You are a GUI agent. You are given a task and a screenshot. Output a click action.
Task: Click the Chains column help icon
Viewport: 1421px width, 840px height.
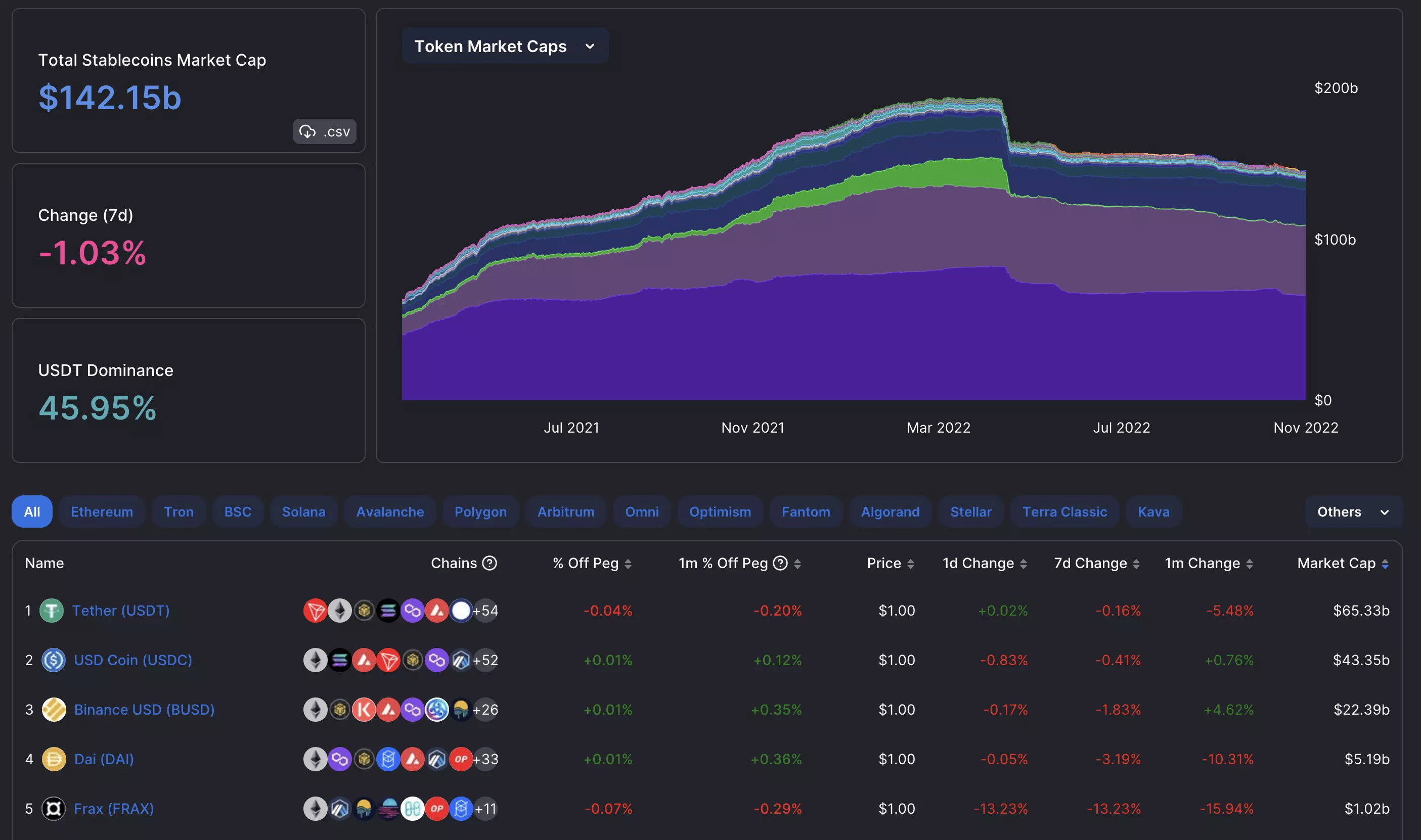coord(490,563)
